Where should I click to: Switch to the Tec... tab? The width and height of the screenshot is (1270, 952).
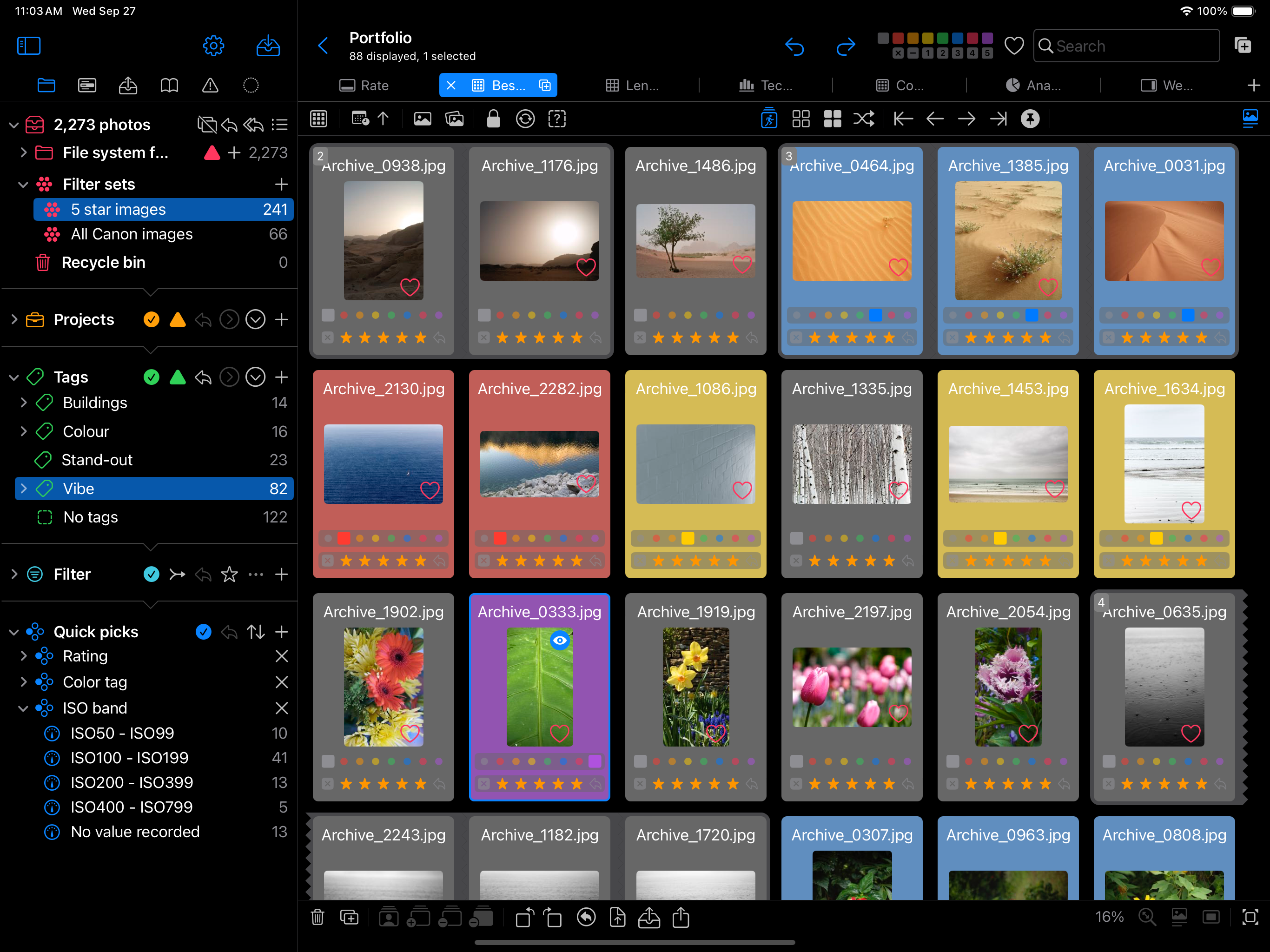(765, 86)
